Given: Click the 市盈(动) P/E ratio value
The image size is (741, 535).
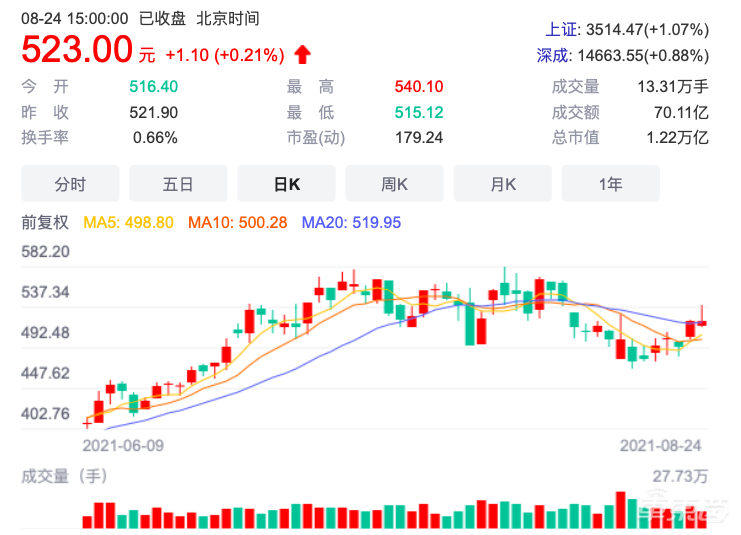Looking at the screenshot, I should (419, 137).
